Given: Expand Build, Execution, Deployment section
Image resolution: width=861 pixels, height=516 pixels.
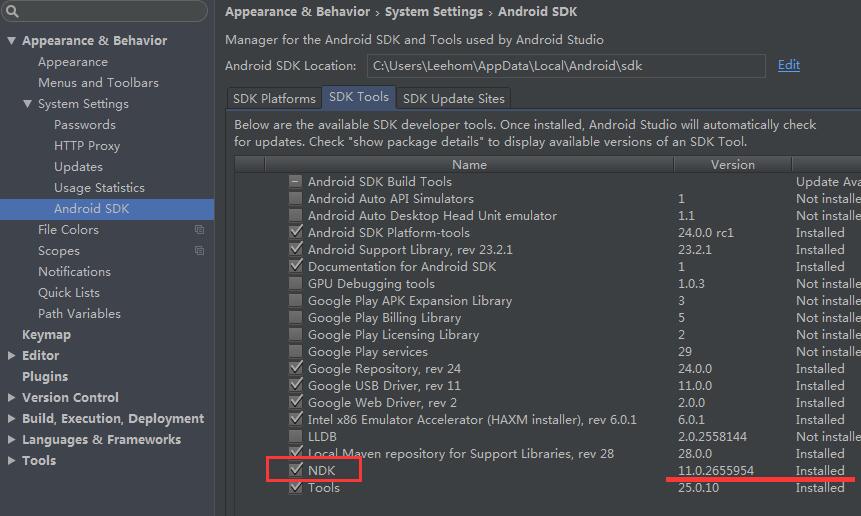Looking at the screenshot, I should [11, 418].
